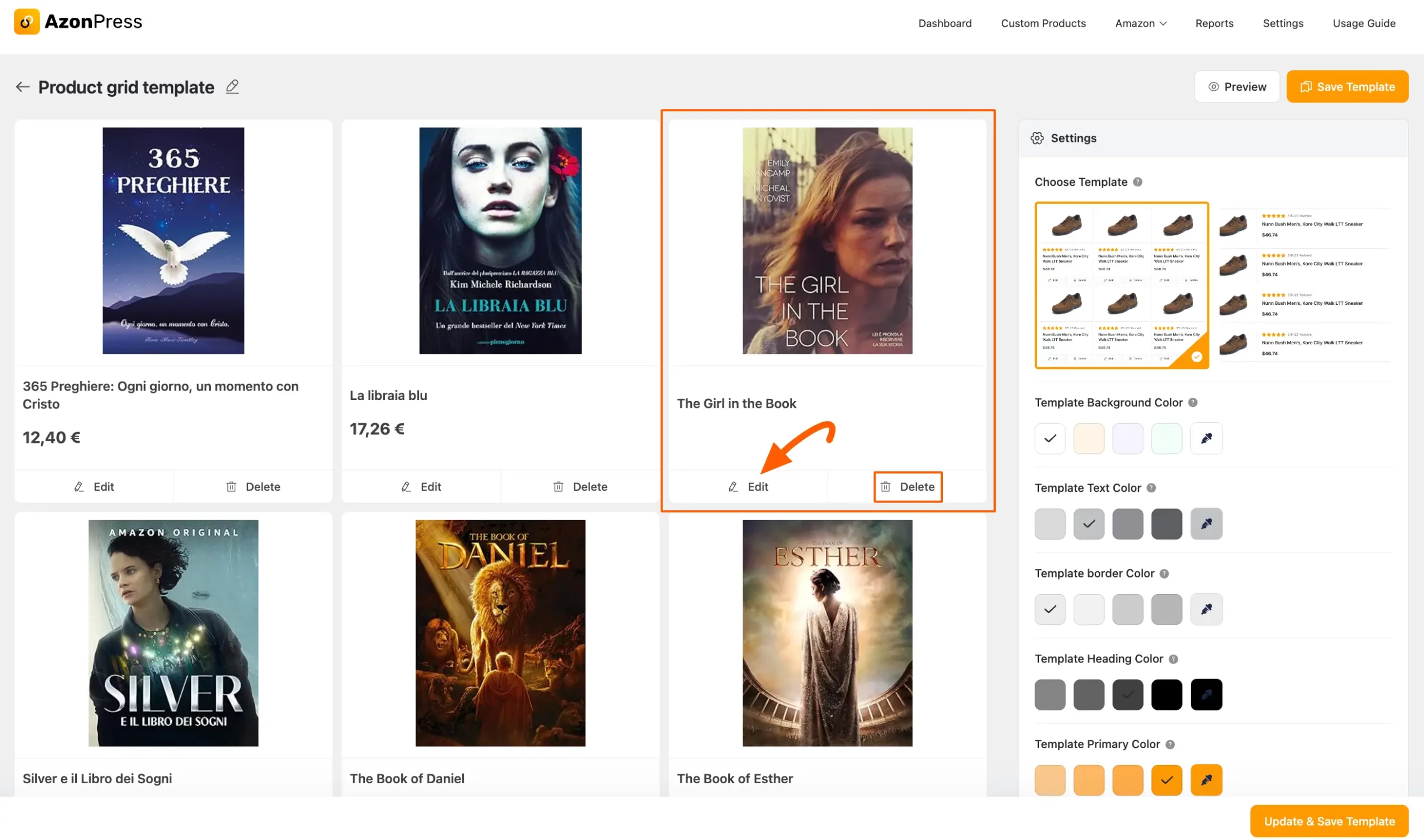Select the black swatch for Template Heading Color
This screenshot has width=1424, height=840.
pyautogui.click(x=1166, y=694)
